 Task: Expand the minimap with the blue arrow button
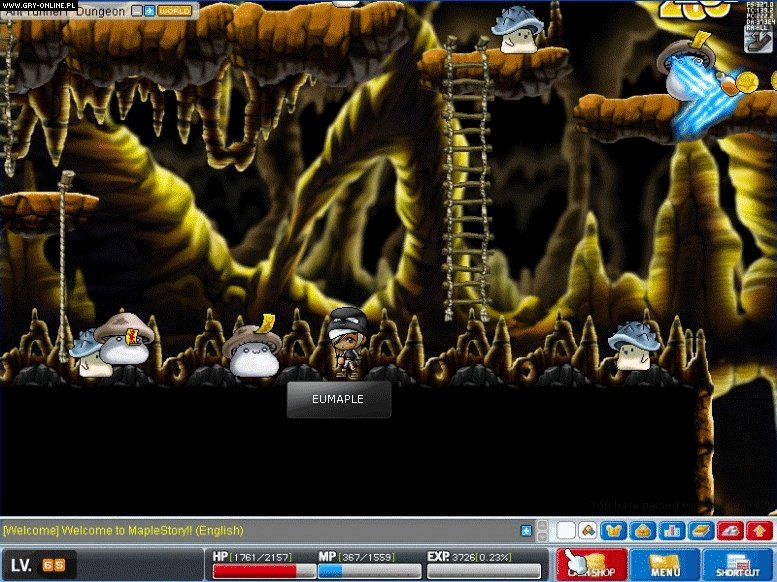click(x=149, y=11)
